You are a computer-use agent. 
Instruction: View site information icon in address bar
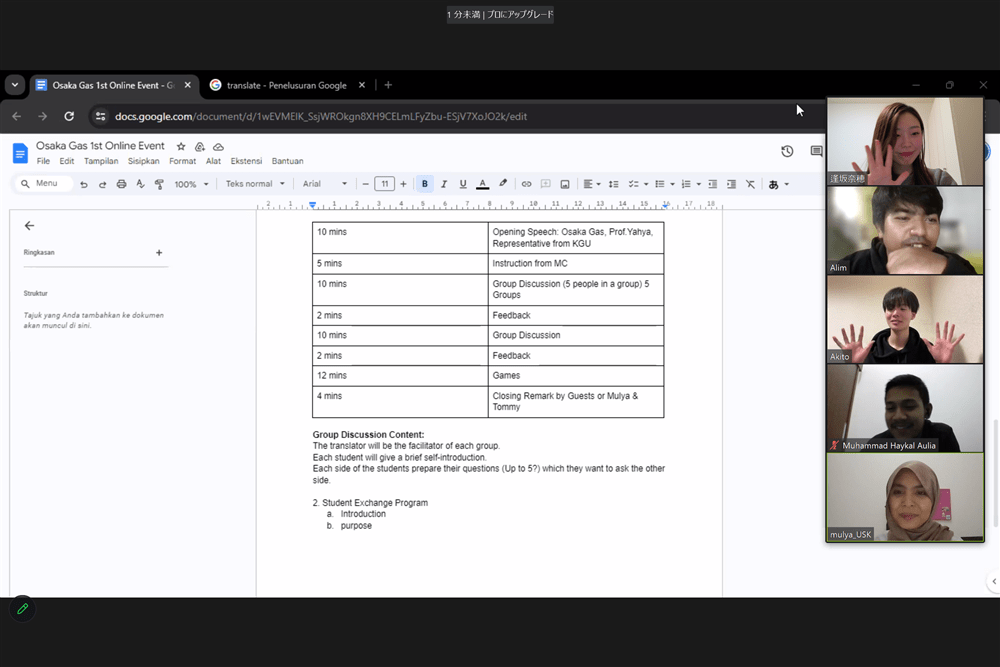tap(100, 116)
